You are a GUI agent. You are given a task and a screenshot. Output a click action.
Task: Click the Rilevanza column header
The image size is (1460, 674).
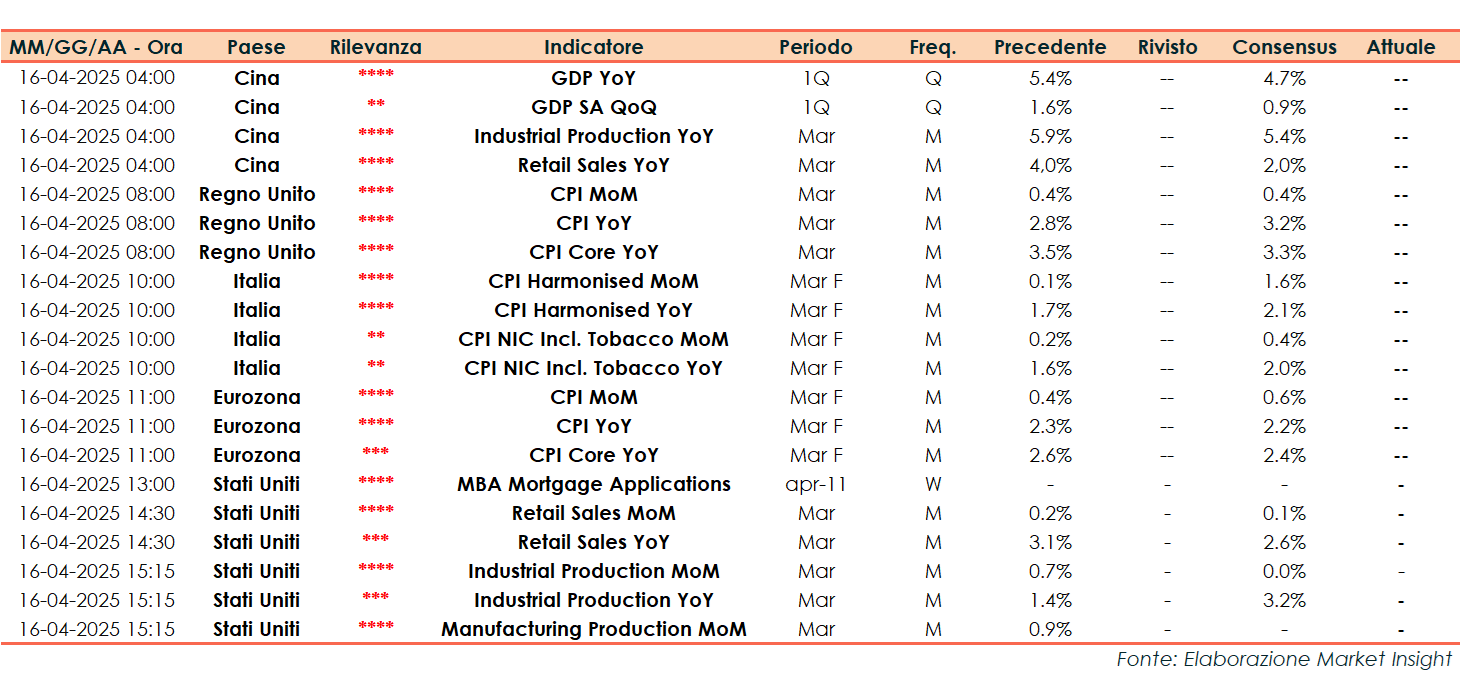(x=375, y=47)
